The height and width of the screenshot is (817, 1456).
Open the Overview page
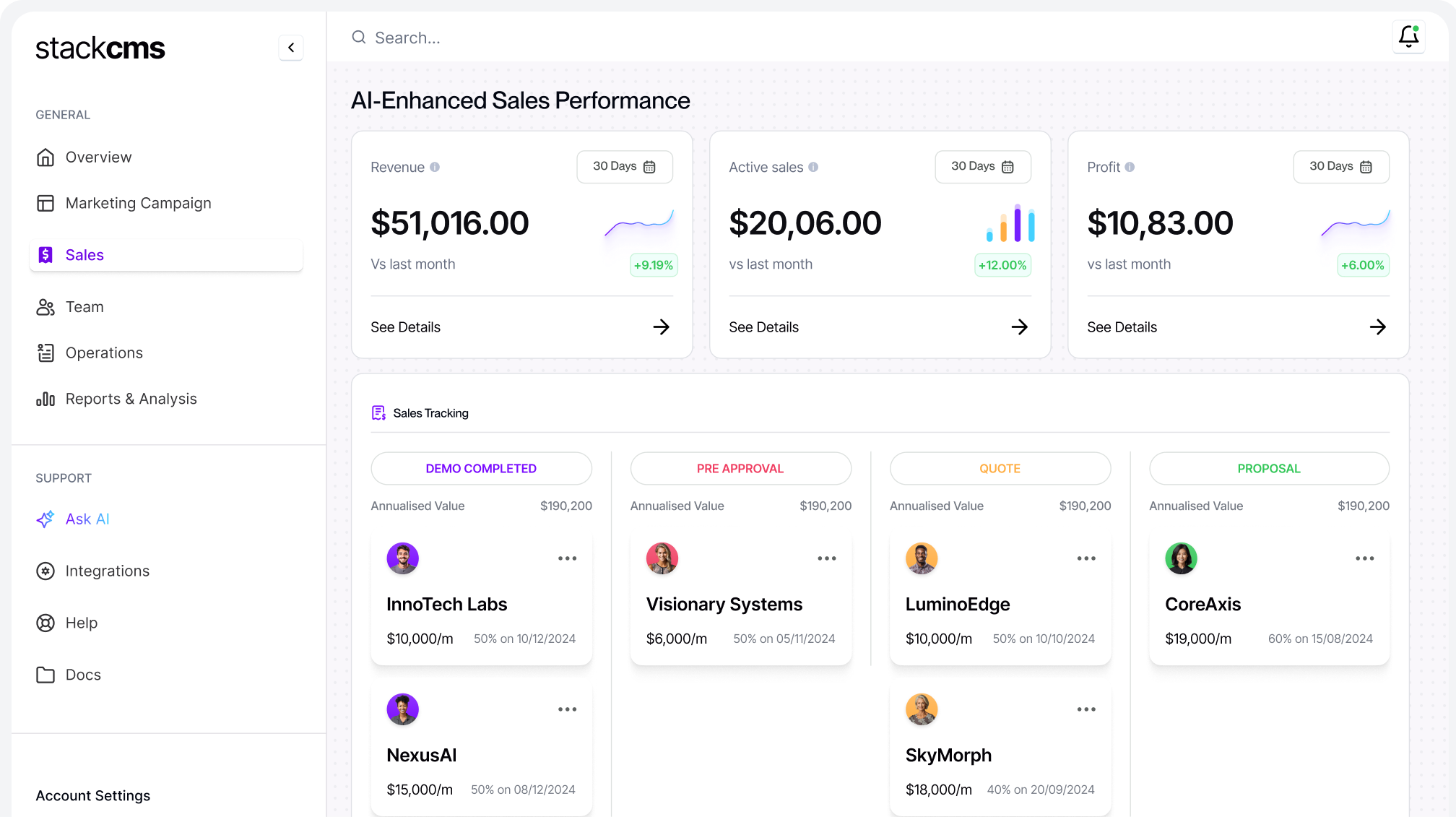pyautogui.click(x=98, y=157)
